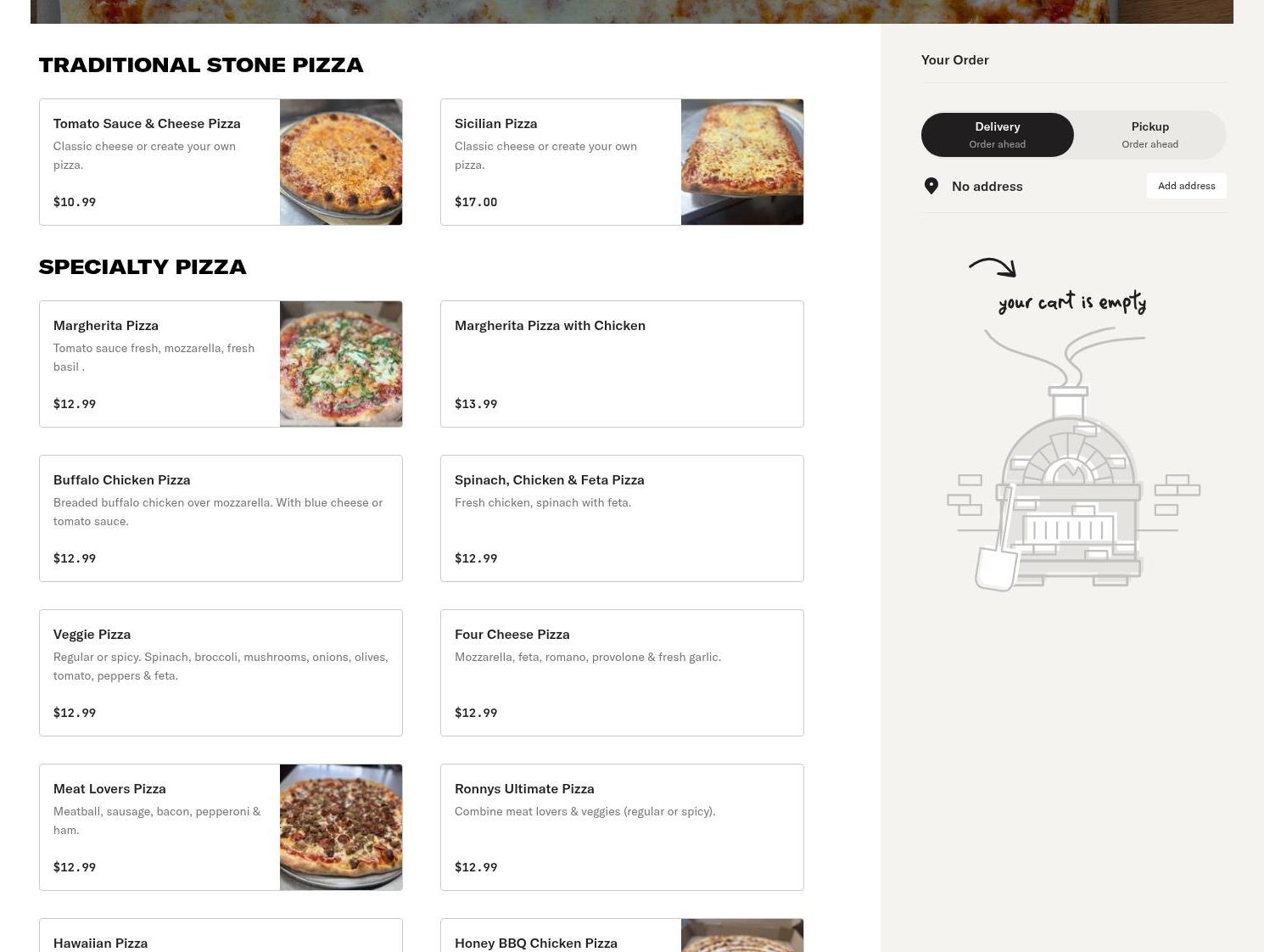Select the Buffalo Chicken Pizza item
Screen dimensions: 1264x952
pos(221,518)
